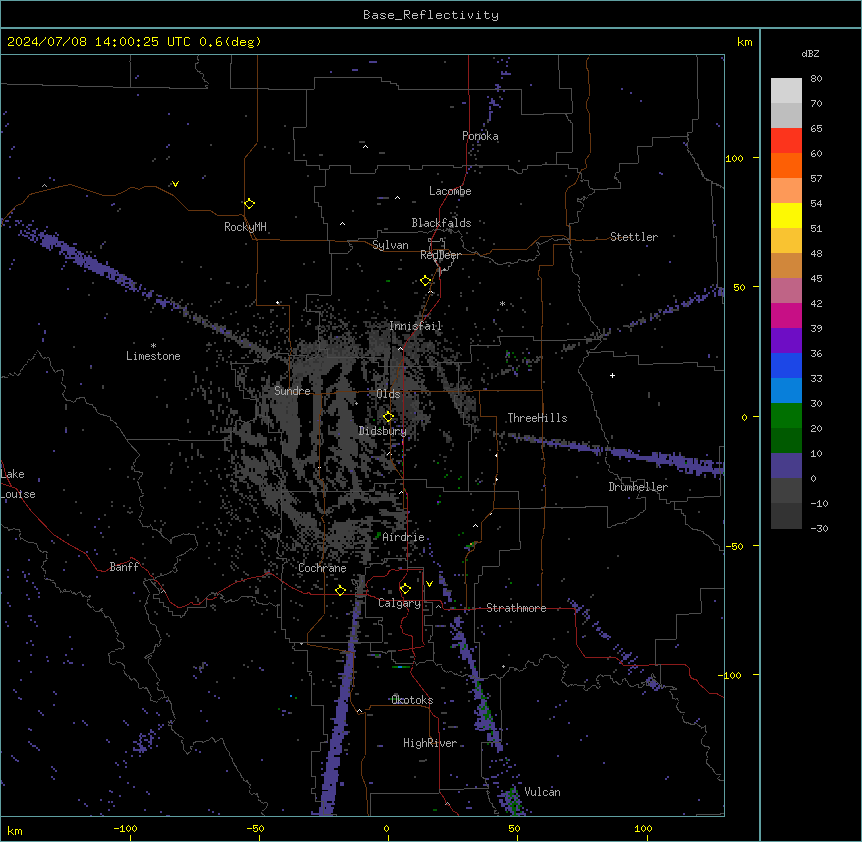Click the Sylvan label
Screen dimensions: 862x842
tap(390, 245)
